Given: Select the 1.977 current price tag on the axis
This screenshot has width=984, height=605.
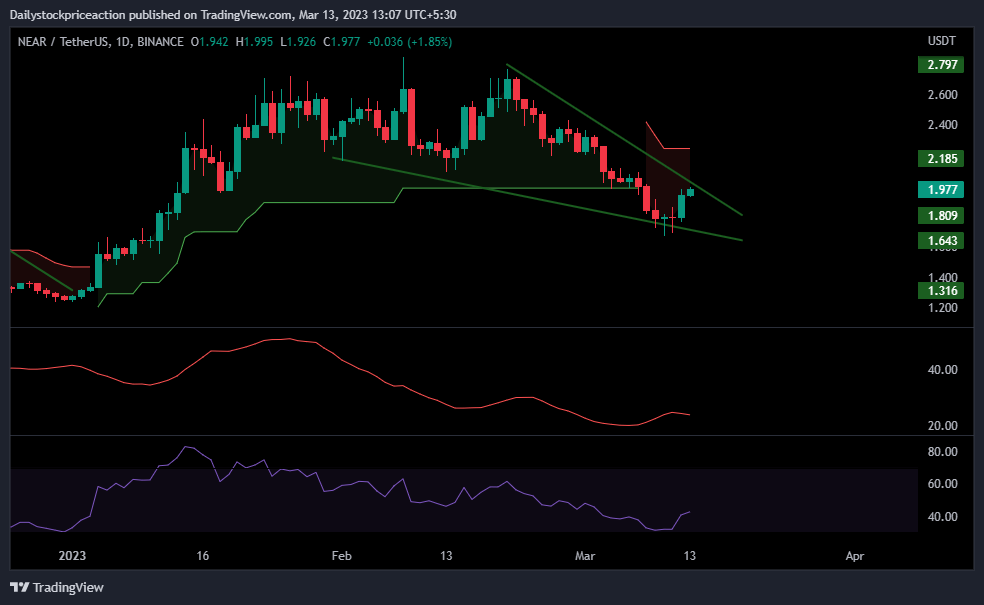Looking at the screenshot, I should [941, 190].
